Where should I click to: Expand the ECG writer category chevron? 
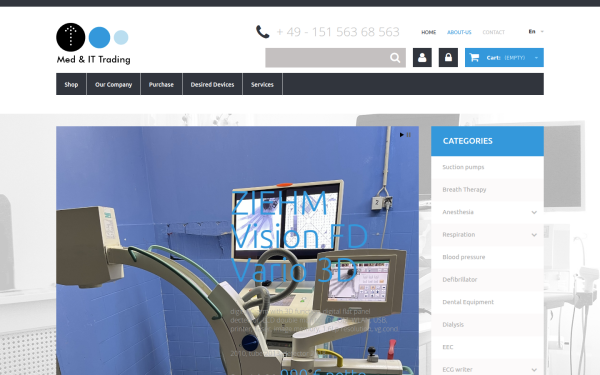pos(534,370)
